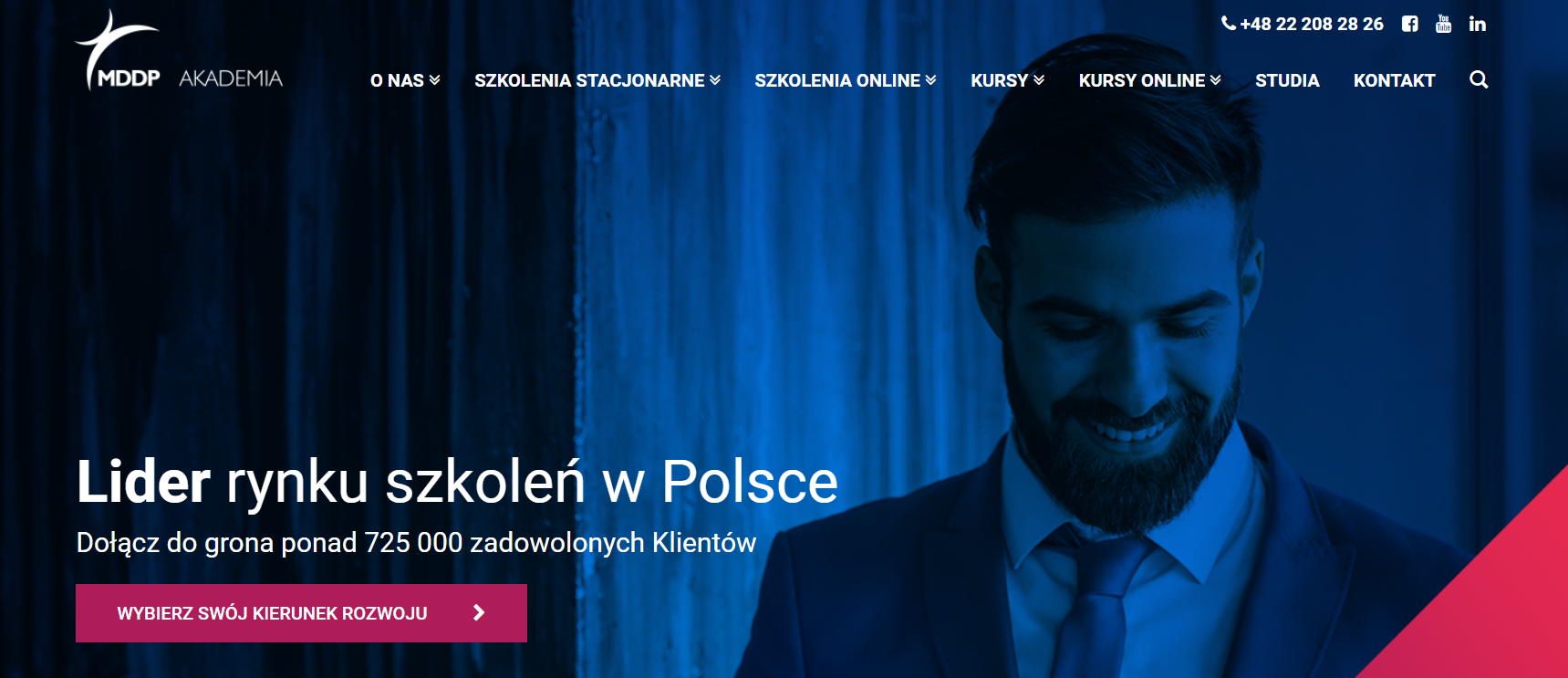Open the LinkedIn profile icon

1478,25
